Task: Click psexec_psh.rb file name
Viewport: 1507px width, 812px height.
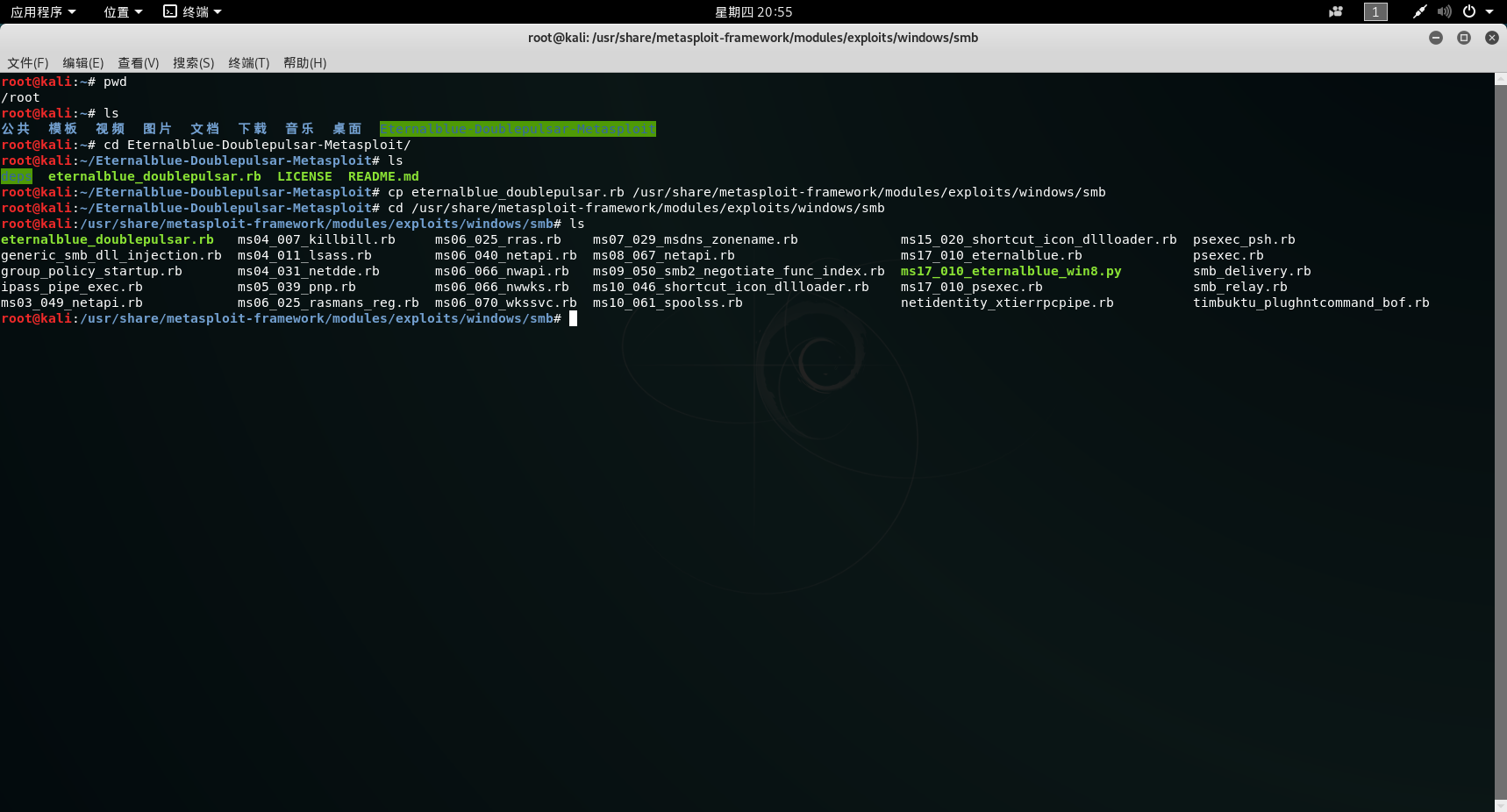Action: click(x=1244, y=239)
